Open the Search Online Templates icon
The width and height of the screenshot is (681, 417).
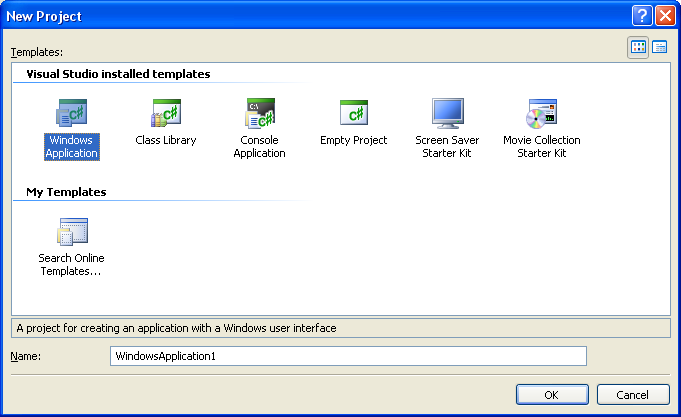pos(73,232)
